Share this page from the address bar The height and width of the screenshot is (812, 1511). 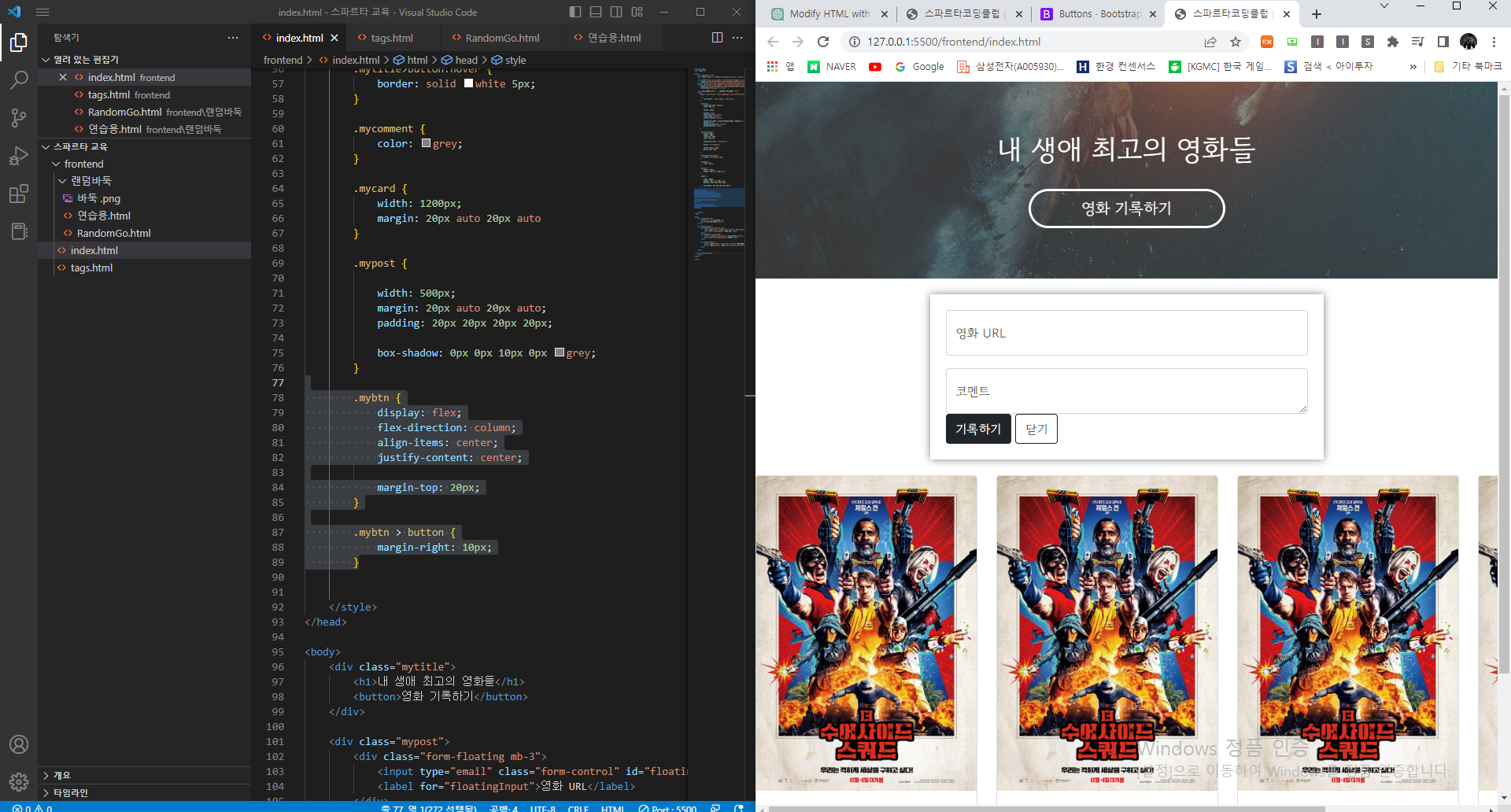point(1210,42)
